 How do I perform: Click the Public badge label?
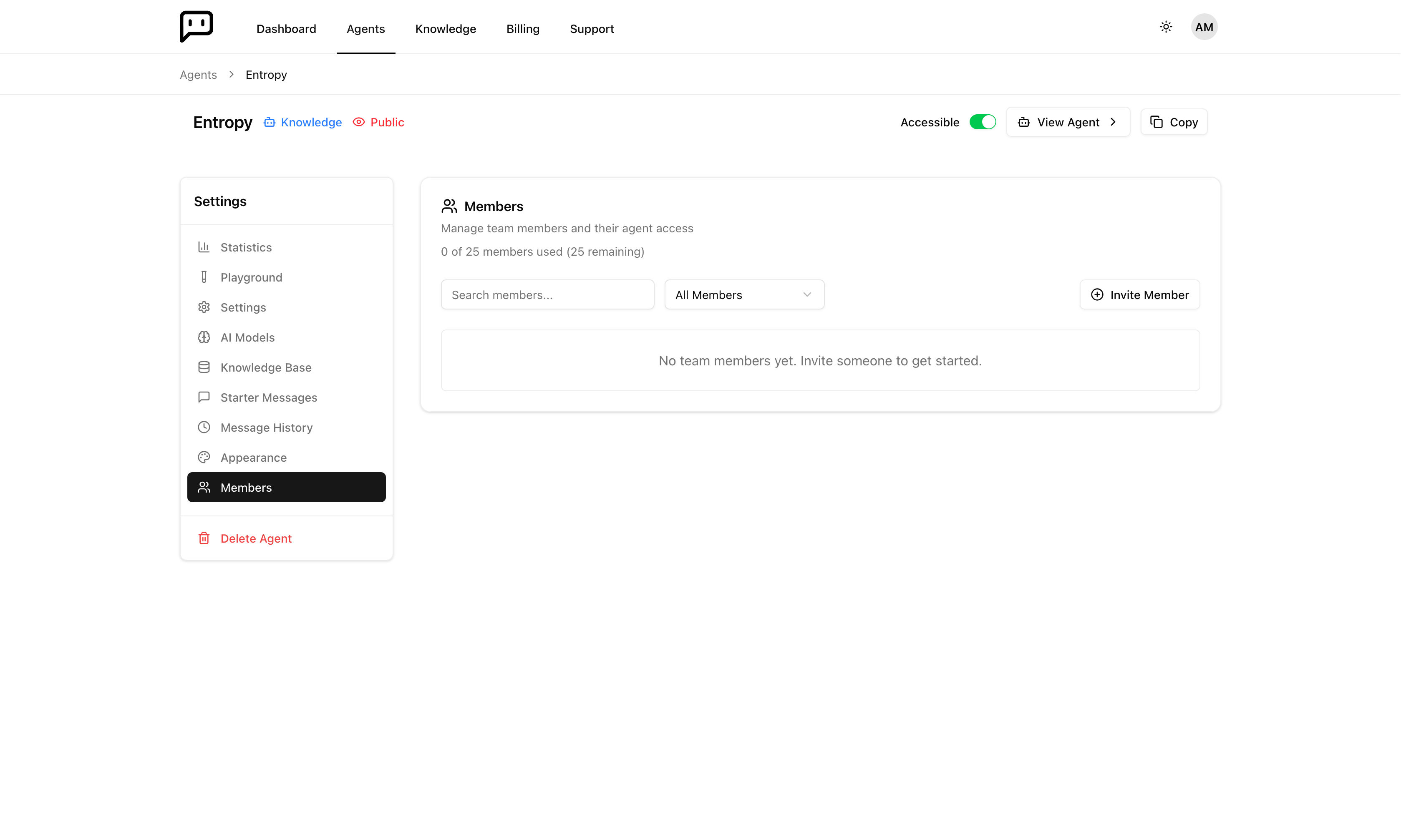point(387,122)
